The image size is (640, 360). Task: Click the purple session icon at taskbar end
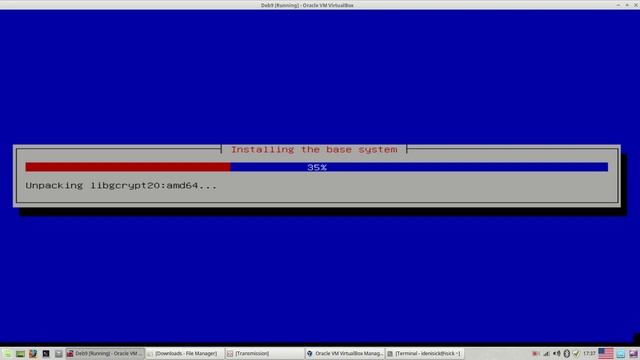(633, 354)
